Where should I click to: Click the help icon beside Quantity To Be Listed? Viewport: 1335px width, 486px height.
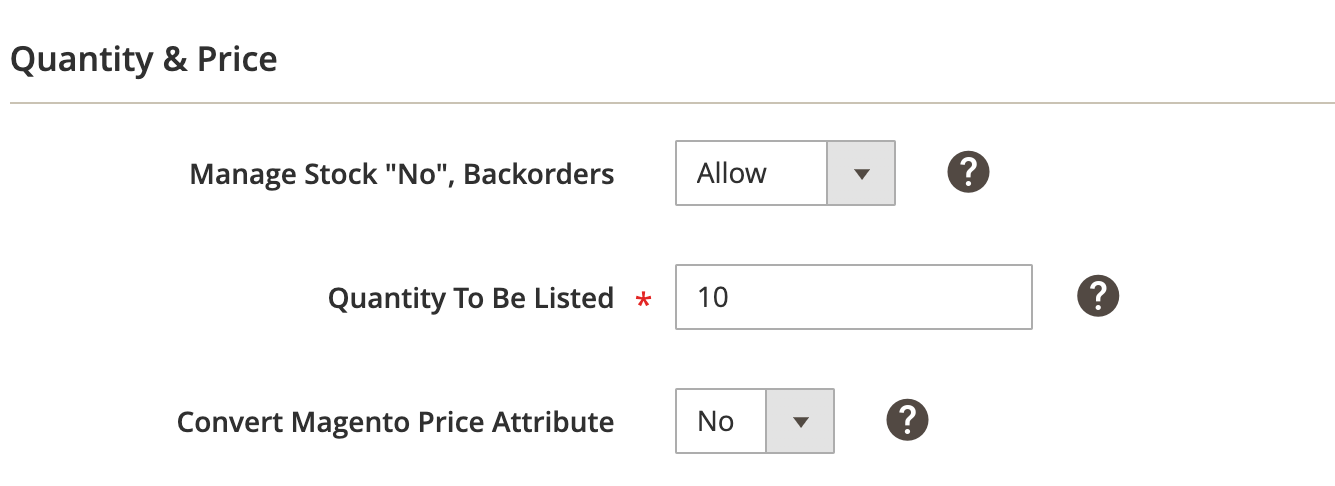(1097, 296)
